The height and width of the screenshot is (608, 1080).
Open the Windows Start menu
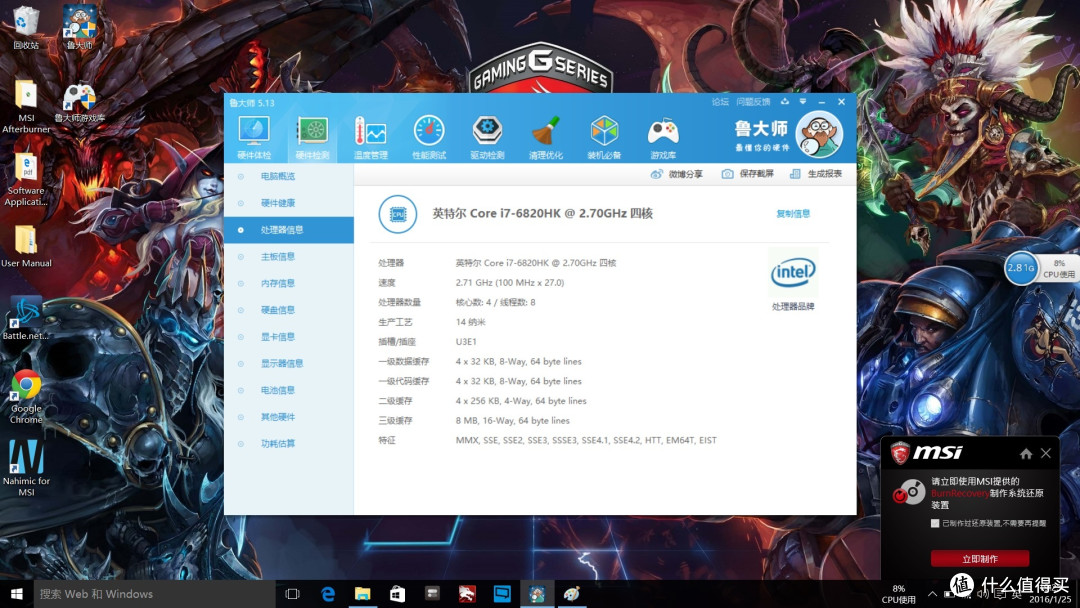(x=17, y=594)
